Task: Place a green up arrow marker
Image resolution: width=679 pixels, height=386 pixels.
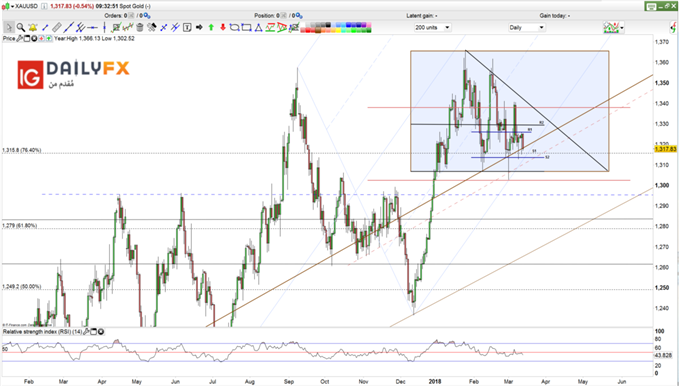Action: [211, 27]
